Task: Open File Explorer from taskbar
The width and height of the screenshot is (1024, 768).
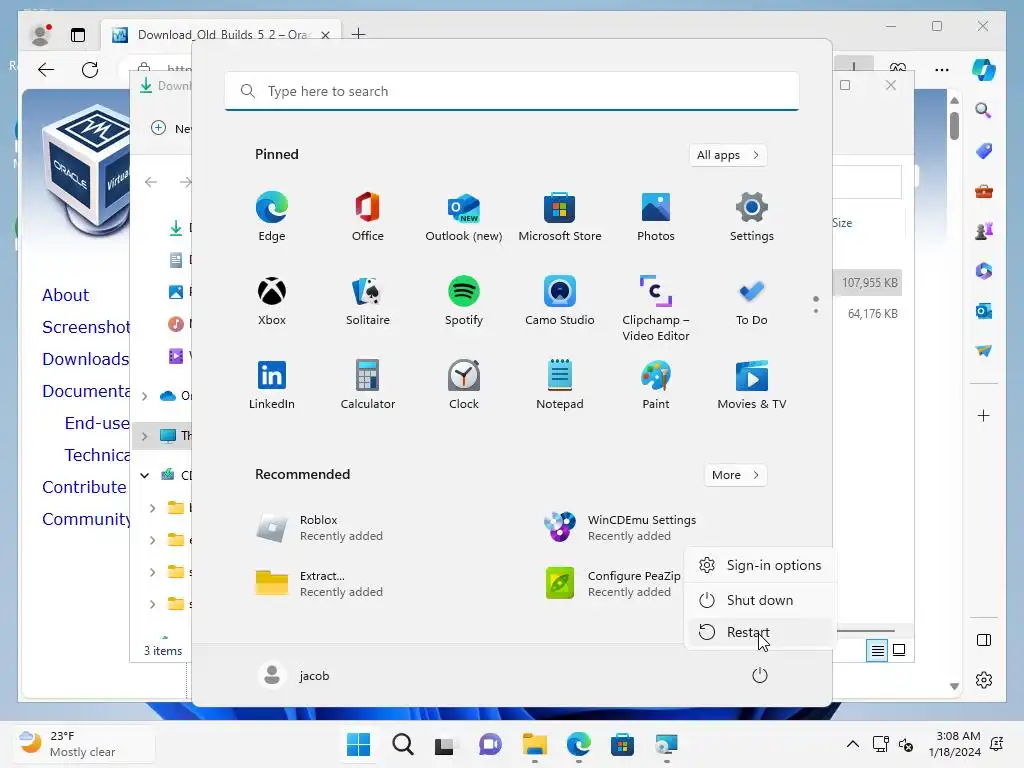Action: point(534,744)
